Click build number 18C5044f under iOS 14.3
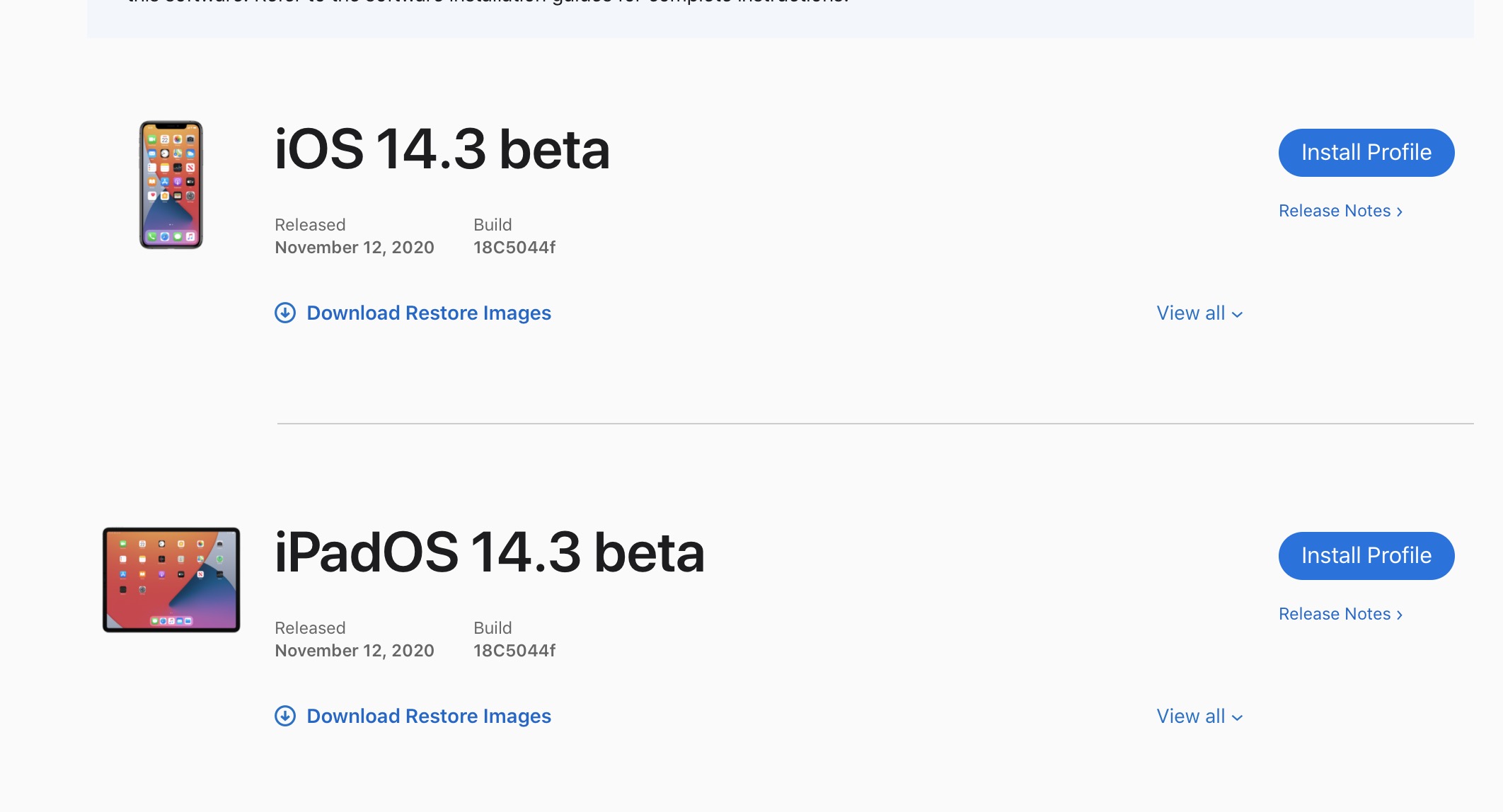 click(x=514, y=248)
